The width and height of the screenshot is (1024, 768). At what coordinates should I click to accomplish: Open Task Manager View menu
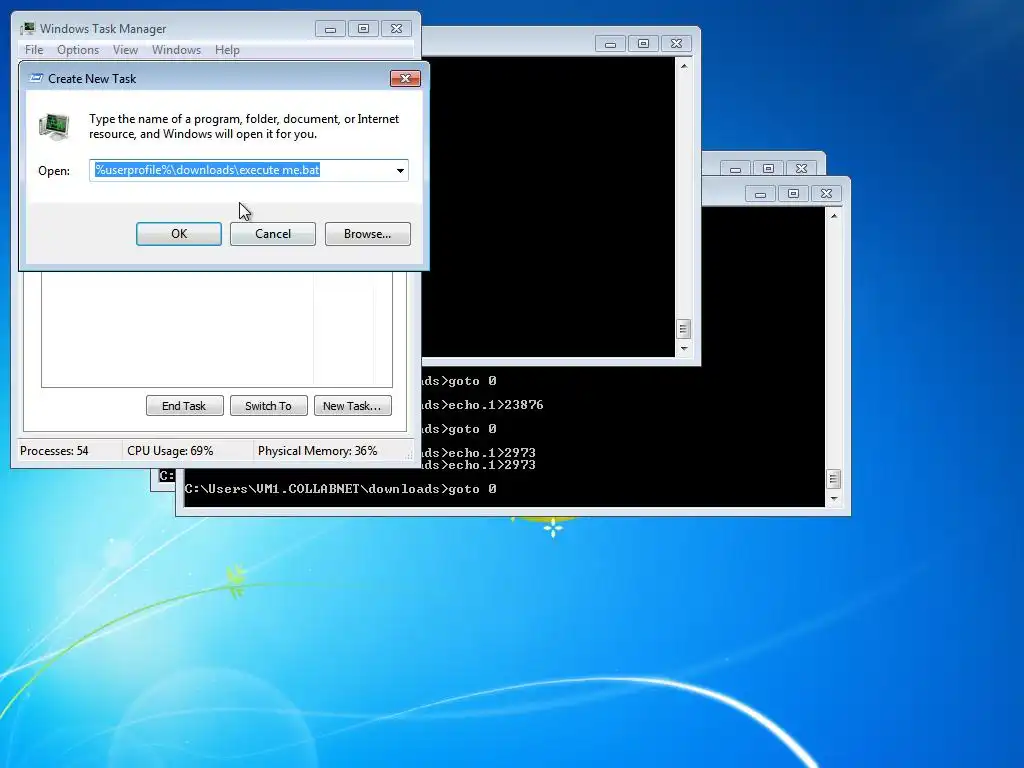click(125, 50)
